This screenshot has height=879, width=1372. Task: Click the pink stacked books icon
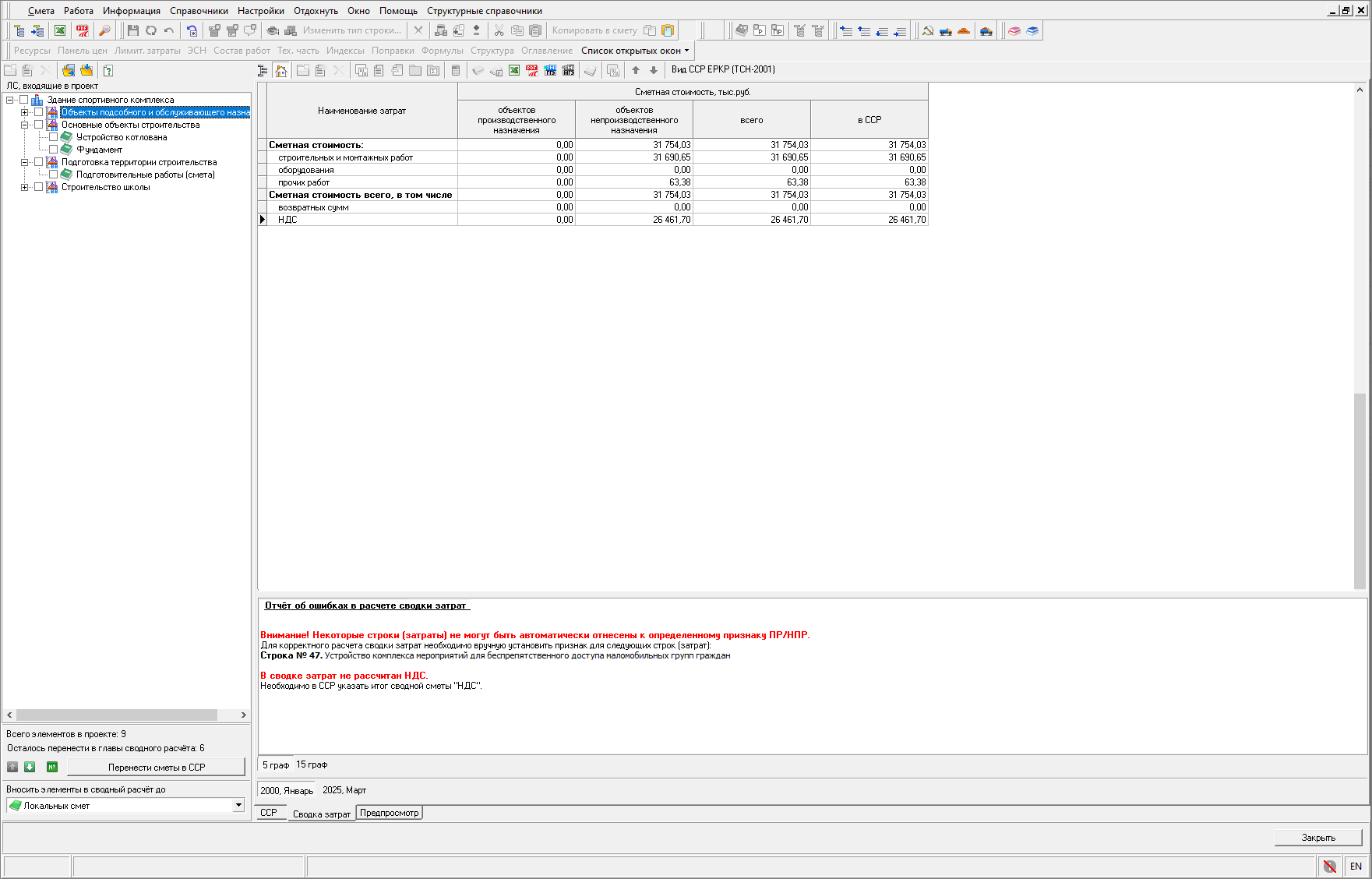pyautogui.click(x=1014, y=30)
